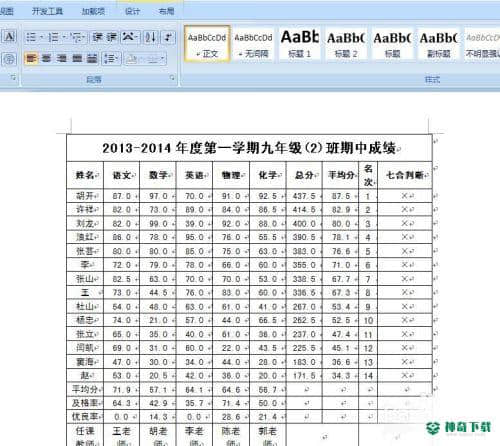500x446 pixels.
Task: Open the shading color dropdown arrow
Action: tap(162, 59)
